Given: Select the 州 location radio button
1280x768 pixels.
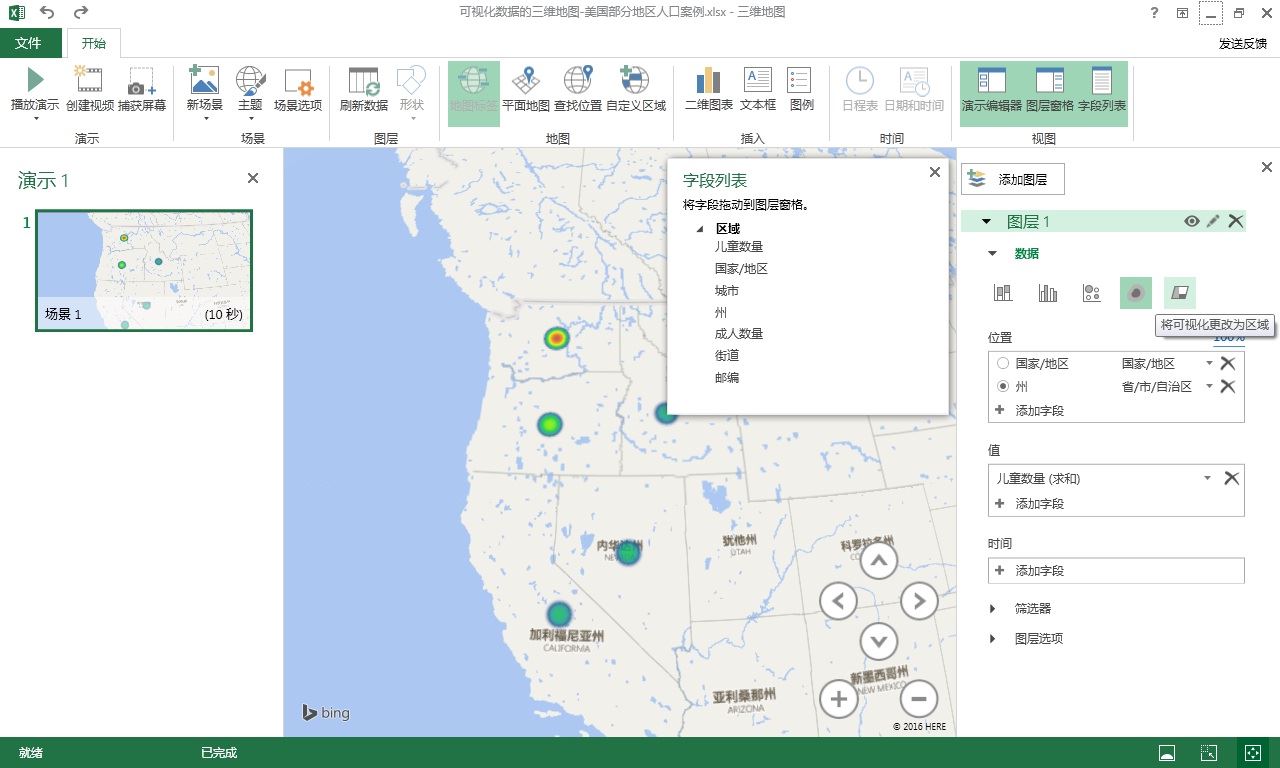Looking at the screenshot, I should tap(1003, 386).
